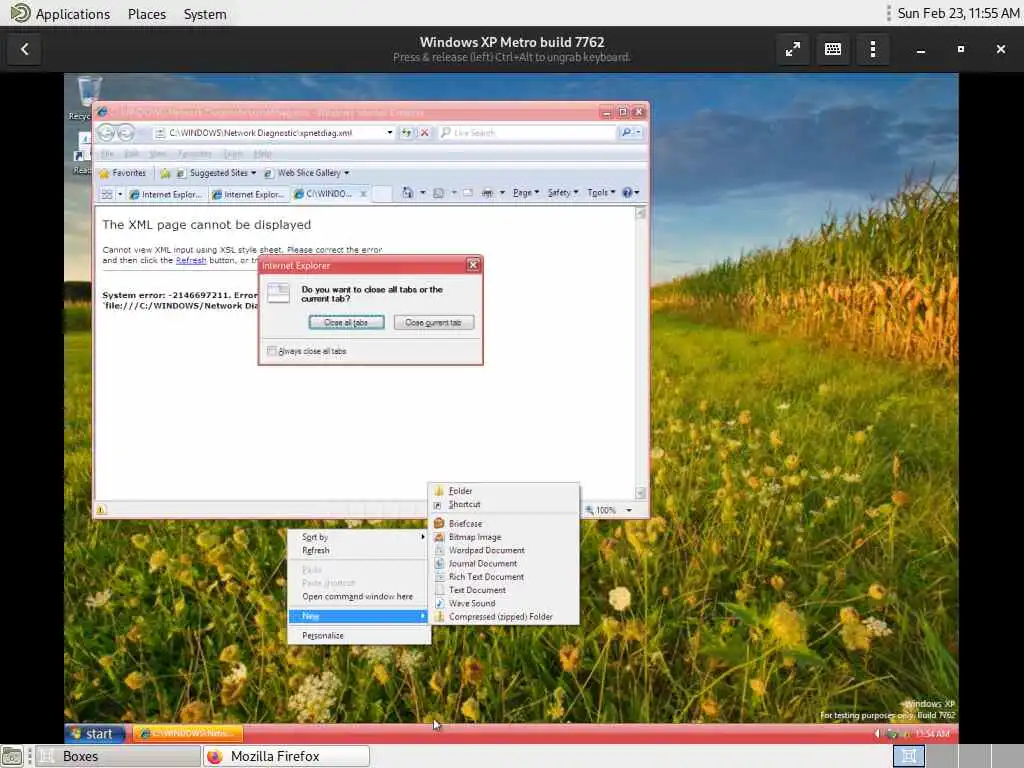1024x768 pixels.
Task: Expand the Print options dropdown arrow
Action: 502,193
